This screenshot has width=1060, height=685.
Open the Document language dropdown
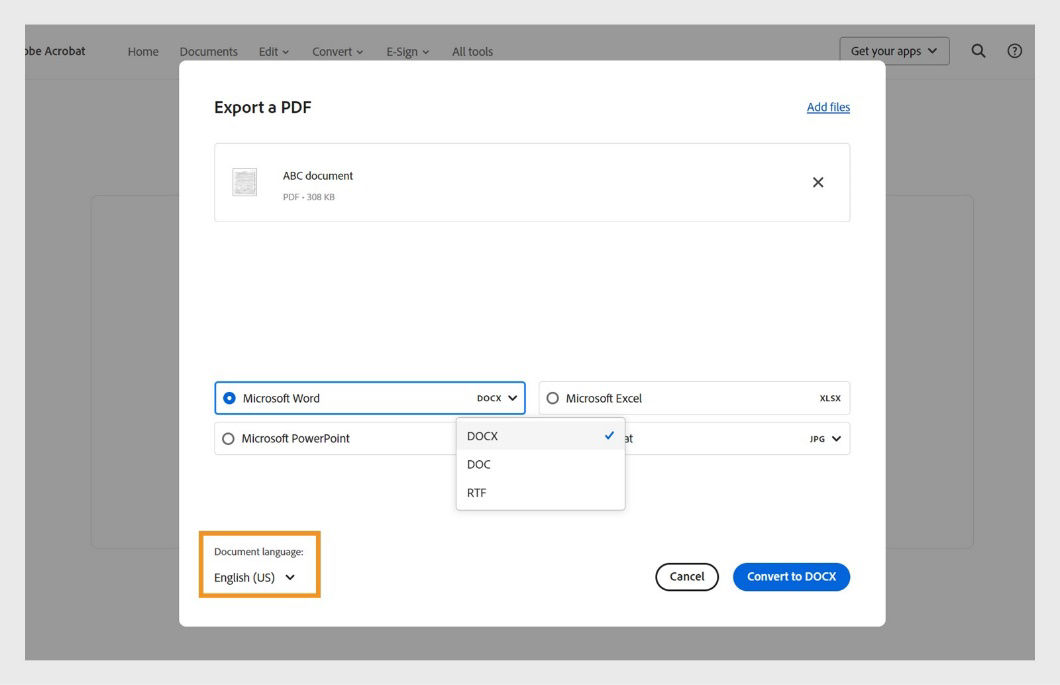(253, 577)
